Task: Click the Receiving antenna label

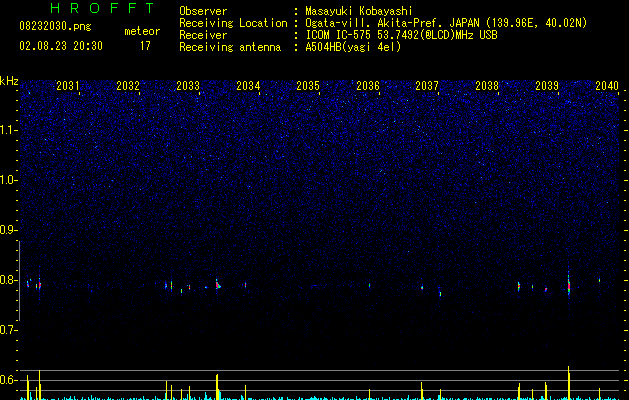Action: 230,47
